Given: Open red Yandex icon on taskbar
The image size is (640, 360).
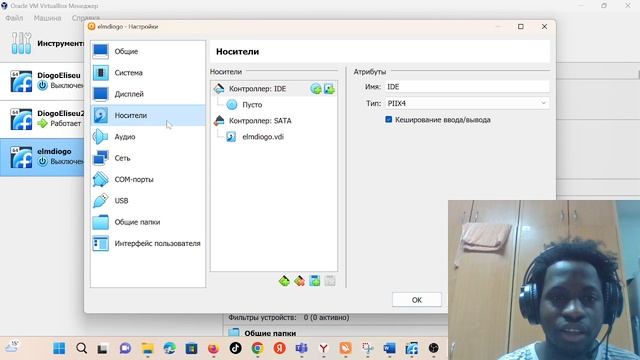Looking at the screenshot, I should [279, 348].
